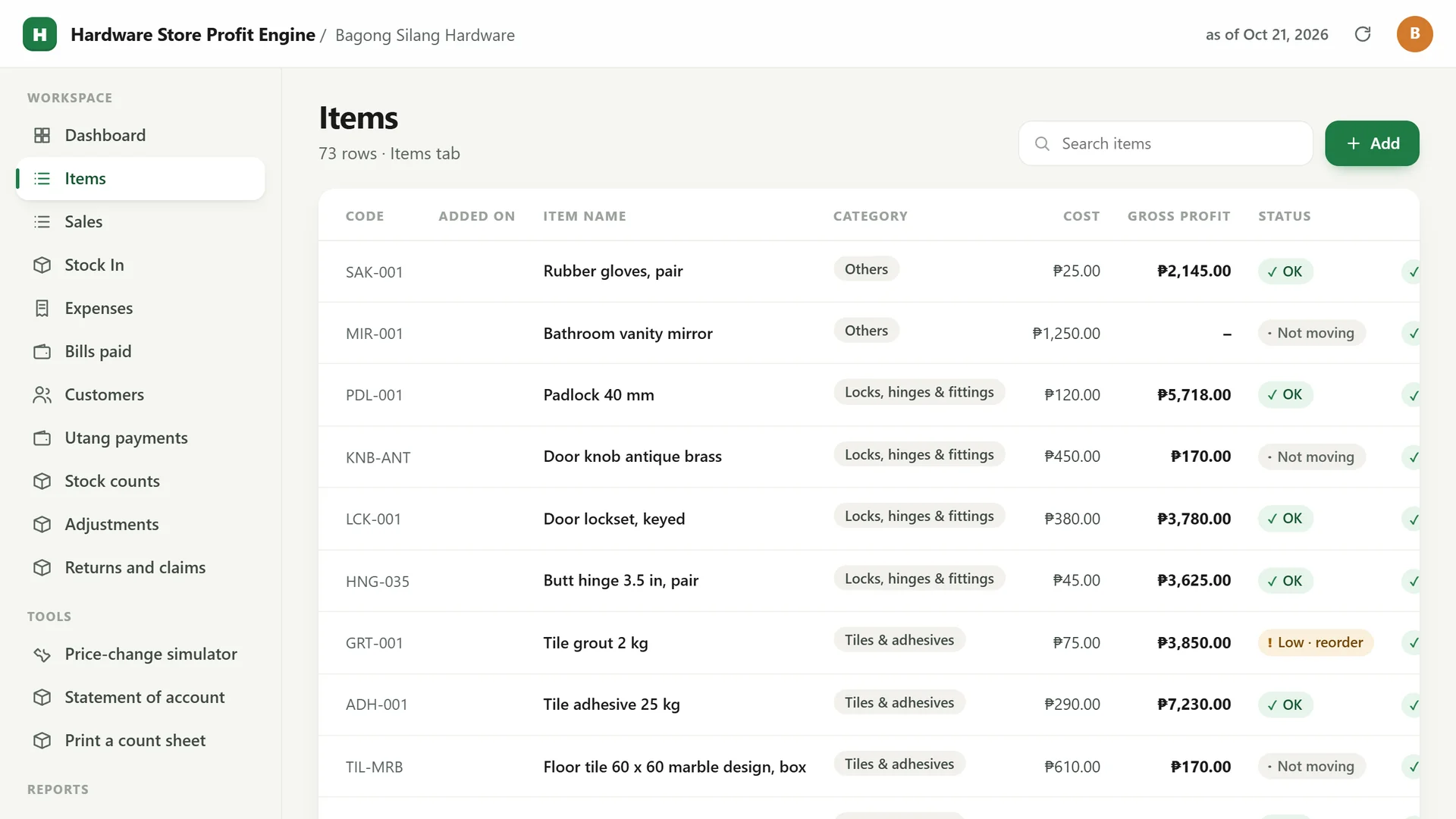
Task: Click the Add button
Action: (1372, 143)
